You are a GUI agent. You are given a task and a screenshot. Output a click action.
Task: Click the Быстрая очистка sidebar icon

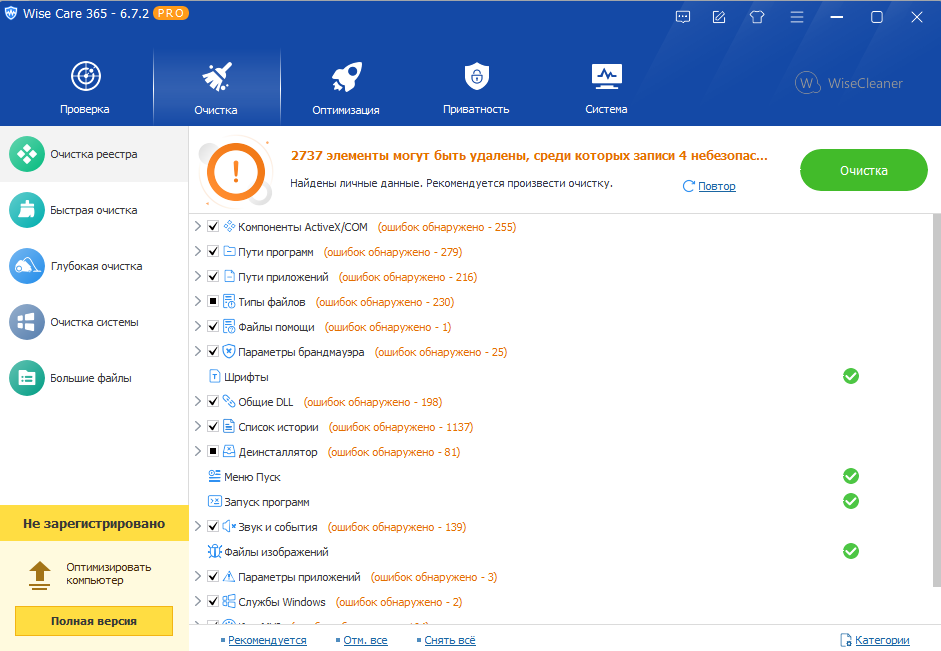click(26, 210)
